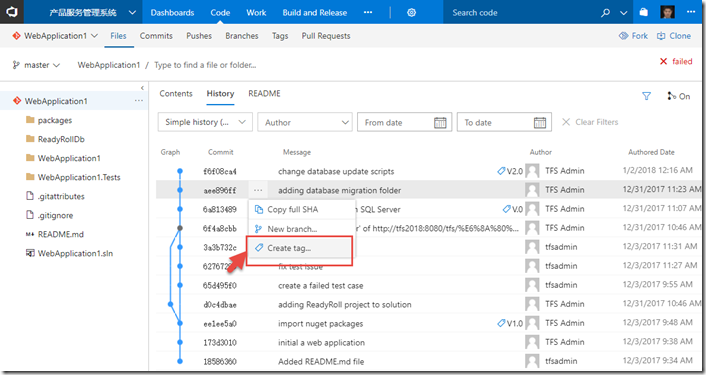706x375 pixels.
Task: Open the Work hub
Action: point(256,13)
